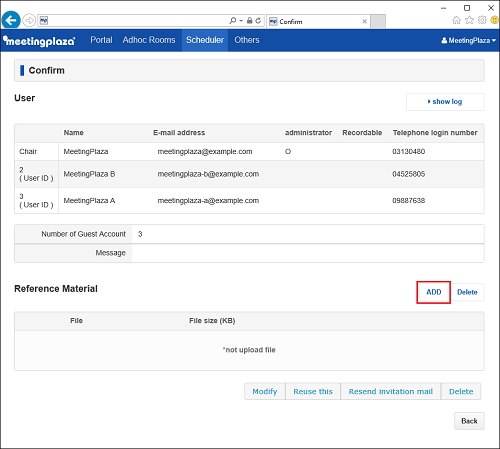Click the Modify button

pos(265,391)
